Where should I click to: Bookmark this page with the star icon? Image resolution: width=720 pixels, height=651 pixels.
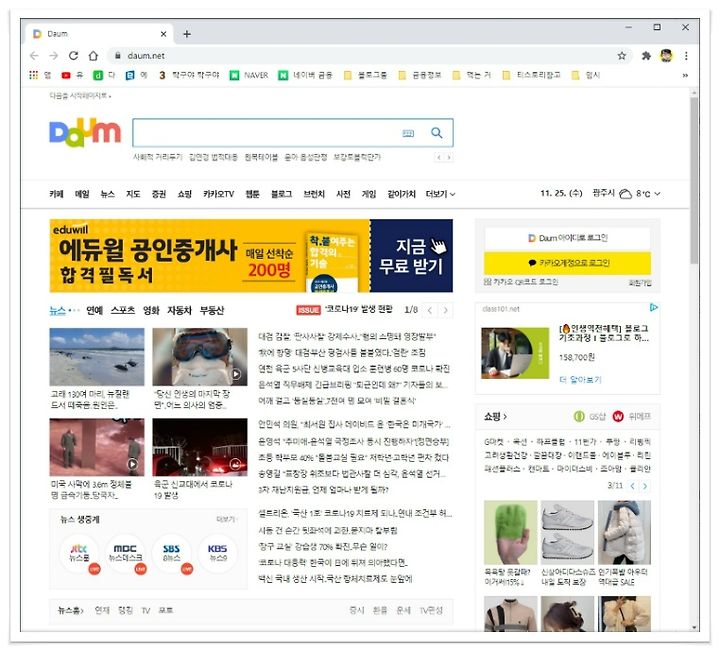point(622,56)
